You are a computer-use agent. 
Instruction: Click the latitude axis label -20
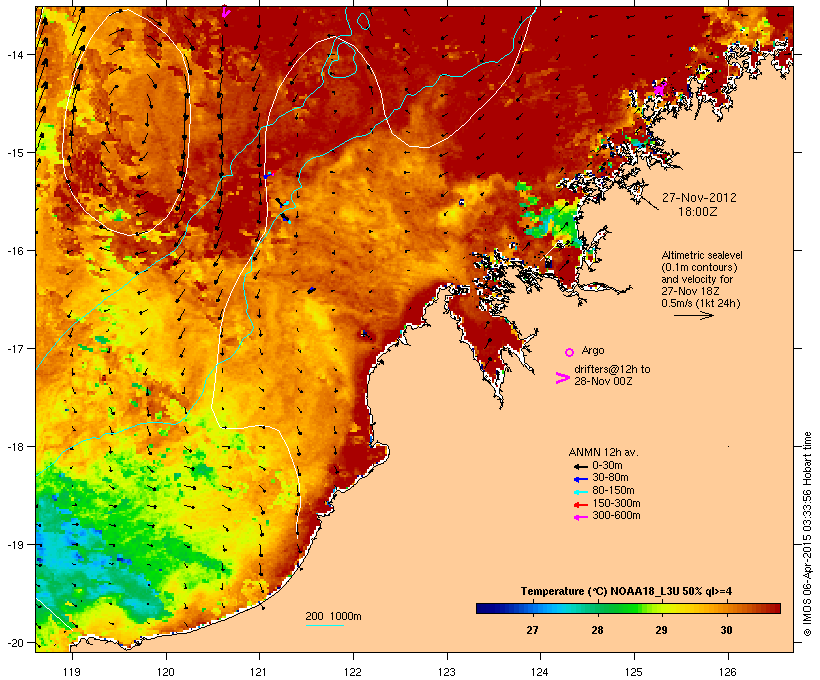tap(15, 643)
